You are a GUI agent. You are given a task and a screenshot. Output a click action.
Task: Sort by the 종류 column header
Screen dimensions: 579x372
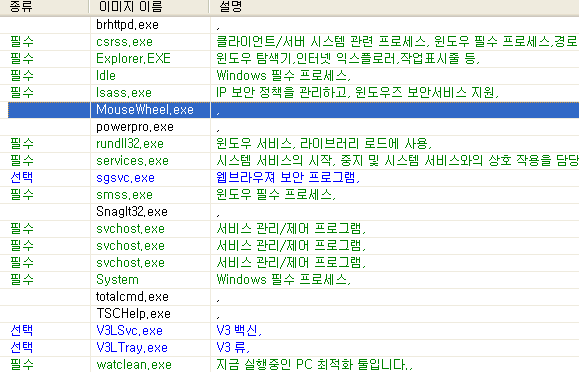point(44,7)
